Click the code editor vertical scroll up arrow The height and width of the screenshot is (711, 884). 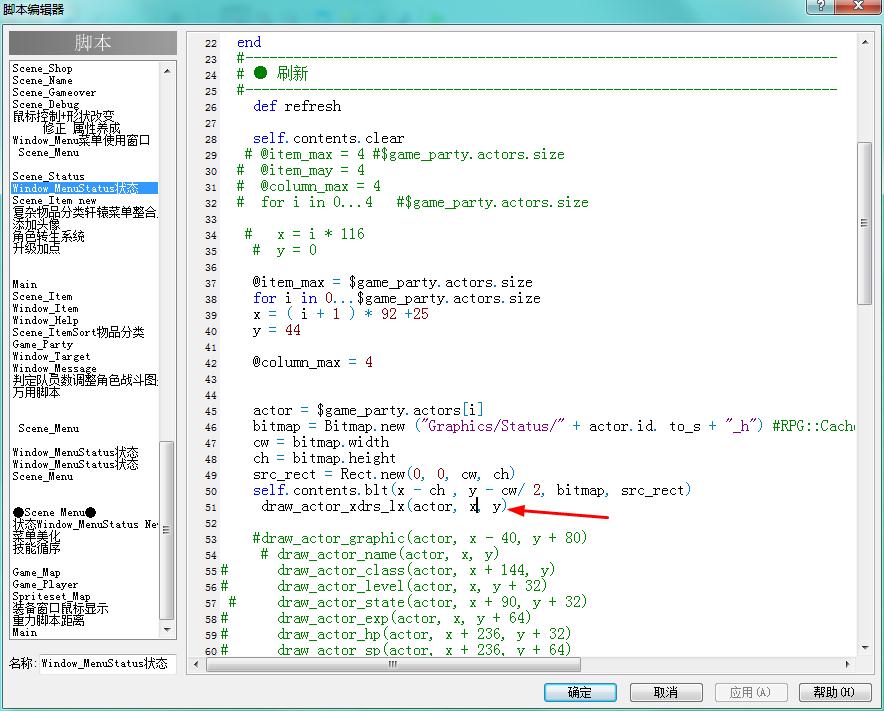pyautogui.click(x=864, y=42)
